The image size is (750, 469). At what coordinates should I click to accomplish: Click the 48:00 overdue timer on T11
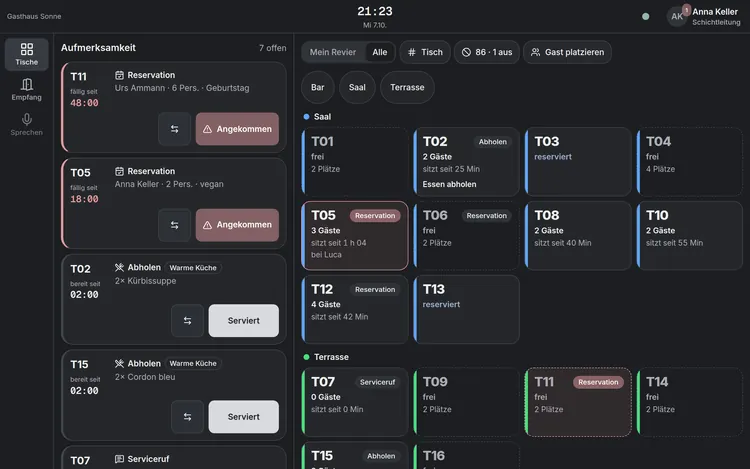[84, 103]
